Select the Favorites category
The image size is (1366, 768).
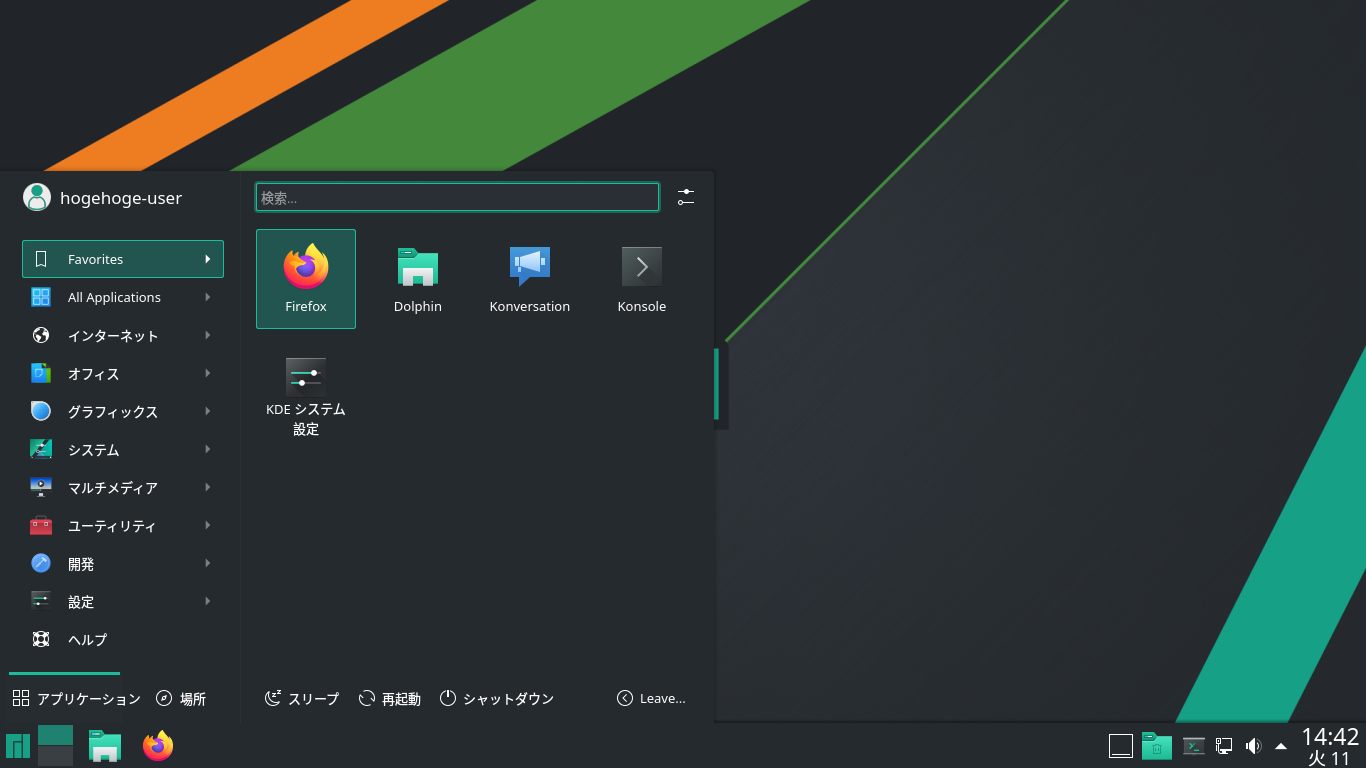point(123,259)
